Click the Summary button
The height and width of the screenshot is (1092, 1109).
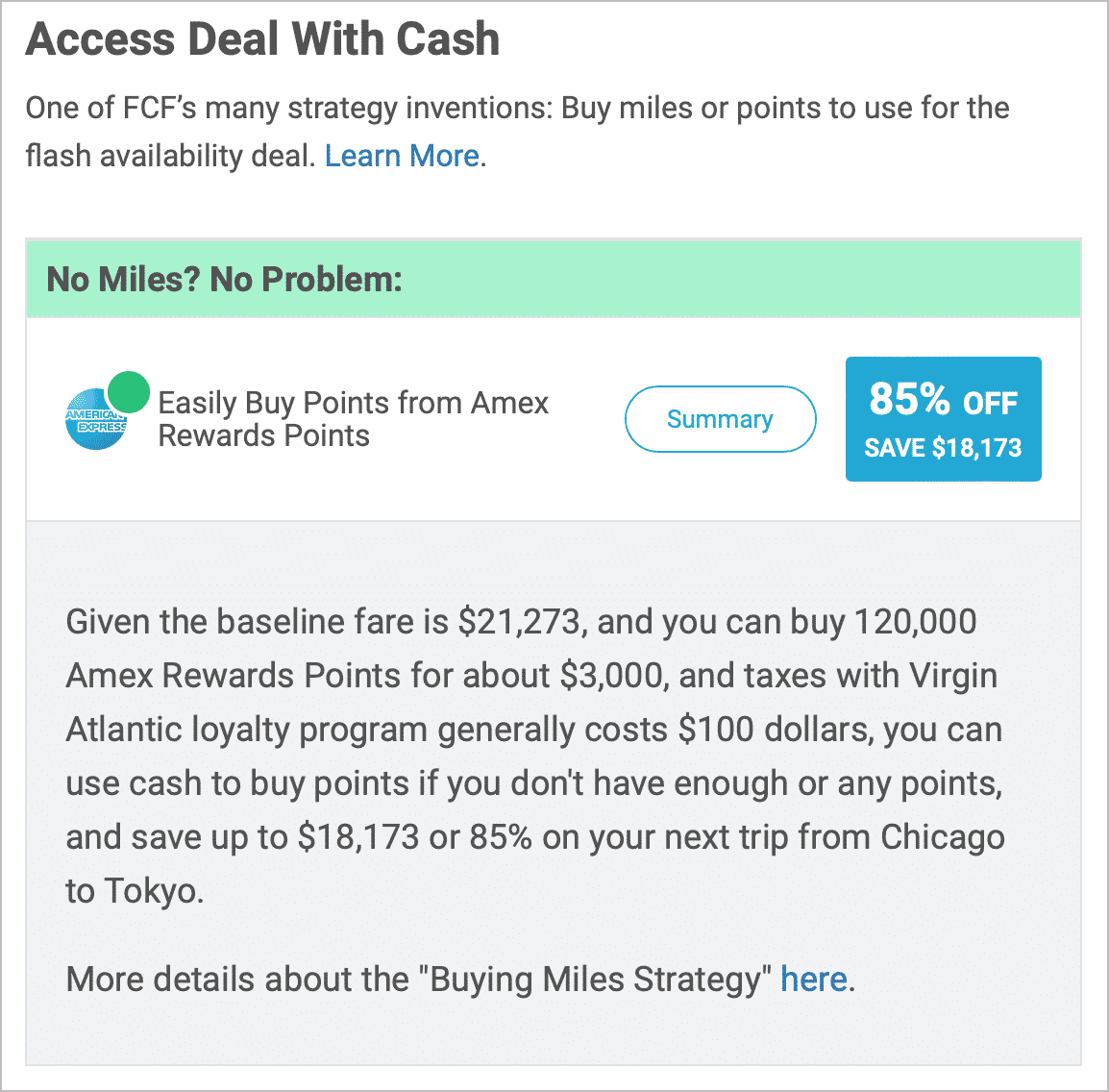tap(720, 419)
